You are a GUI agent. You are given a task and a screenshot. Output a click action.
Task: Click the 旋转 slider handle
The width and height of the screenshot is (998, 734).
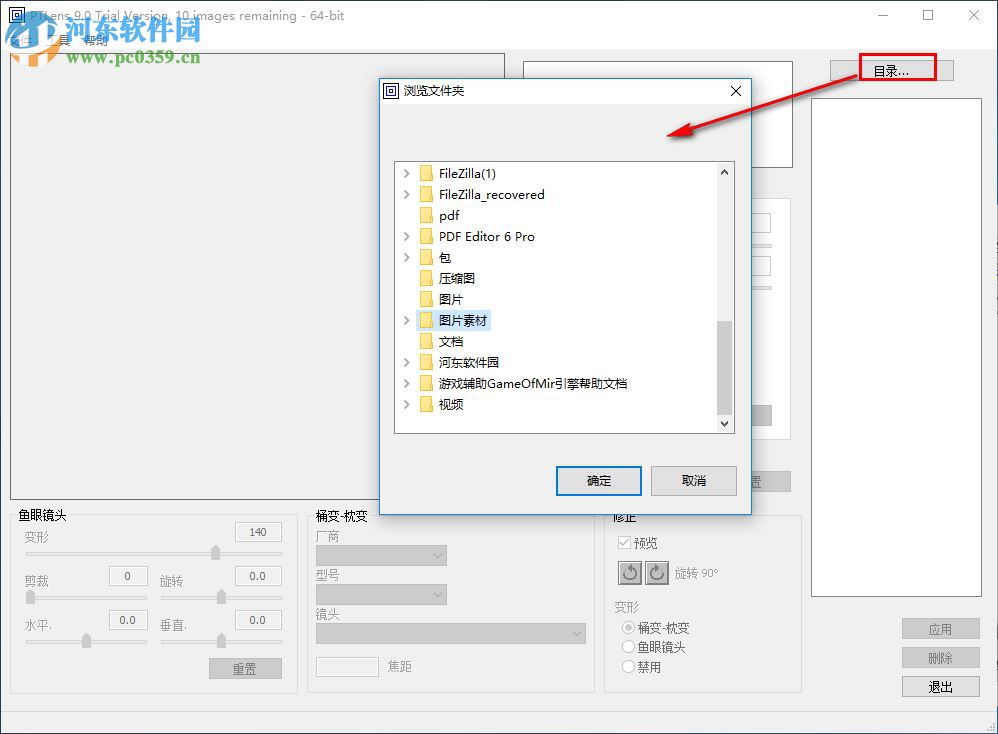221,596
